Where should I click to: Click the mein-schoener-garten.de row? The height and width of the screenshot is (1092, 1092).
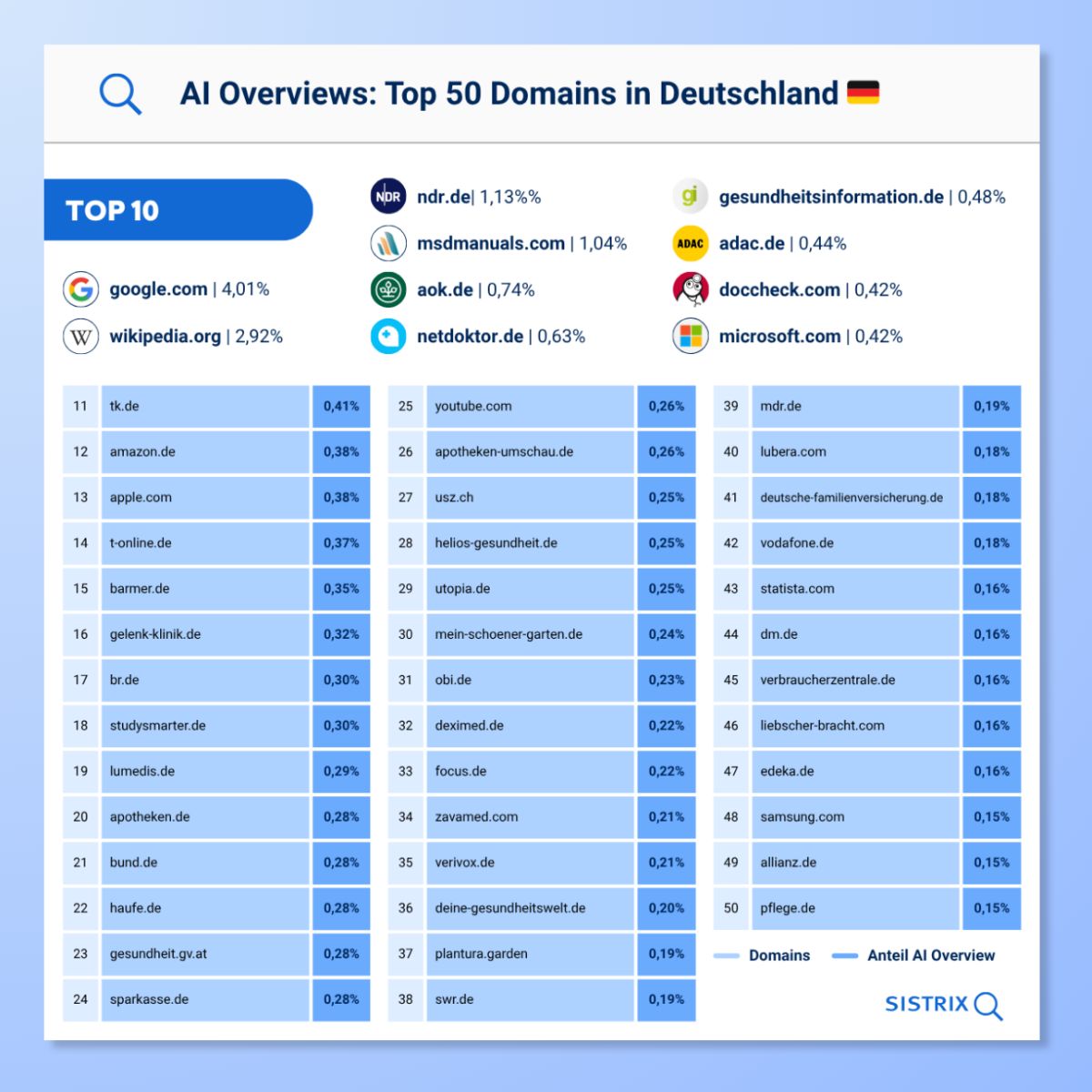[x=541, y=634]
